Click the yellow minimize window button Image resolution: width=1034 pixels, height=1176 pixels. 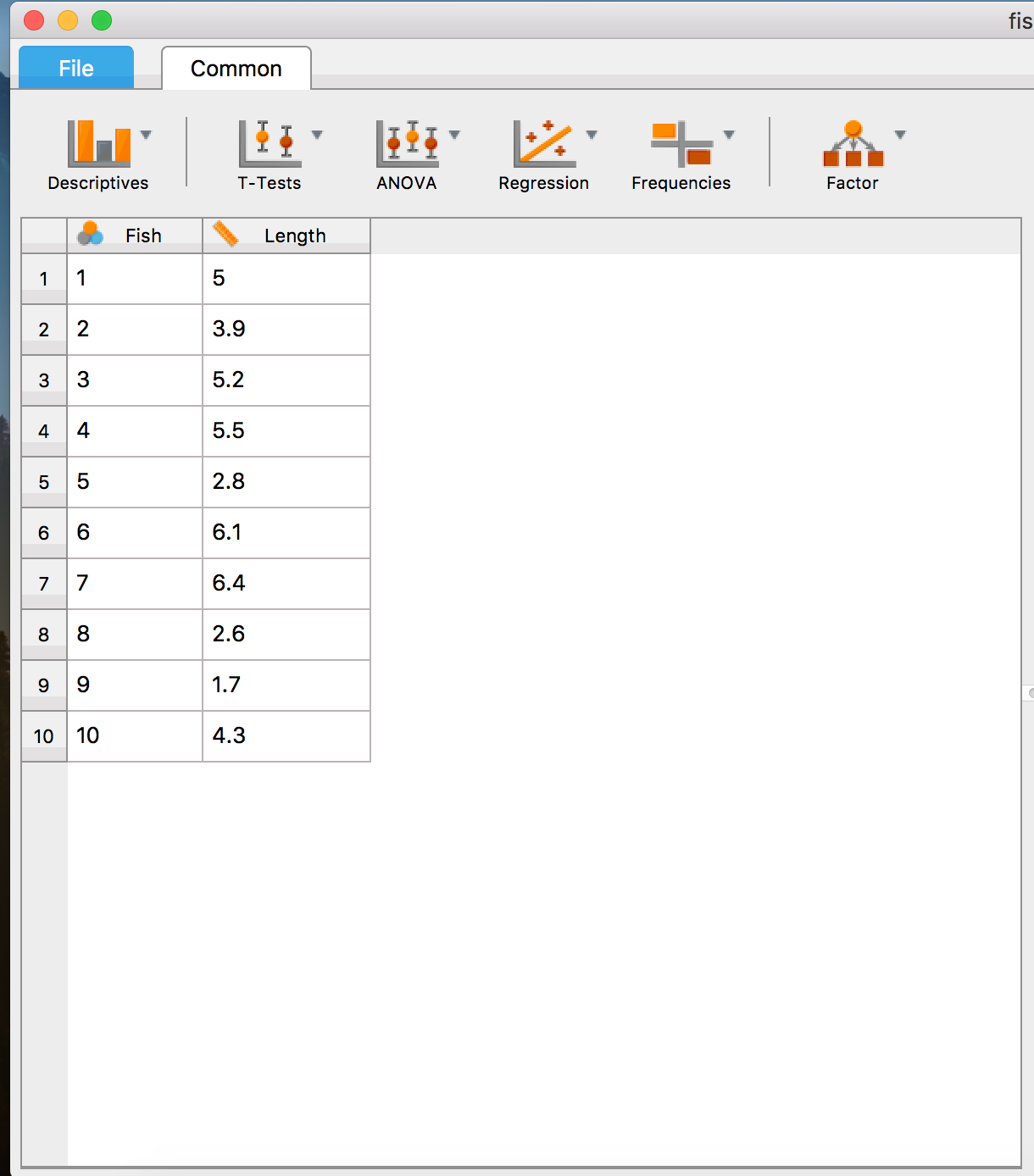click(68, 20)
